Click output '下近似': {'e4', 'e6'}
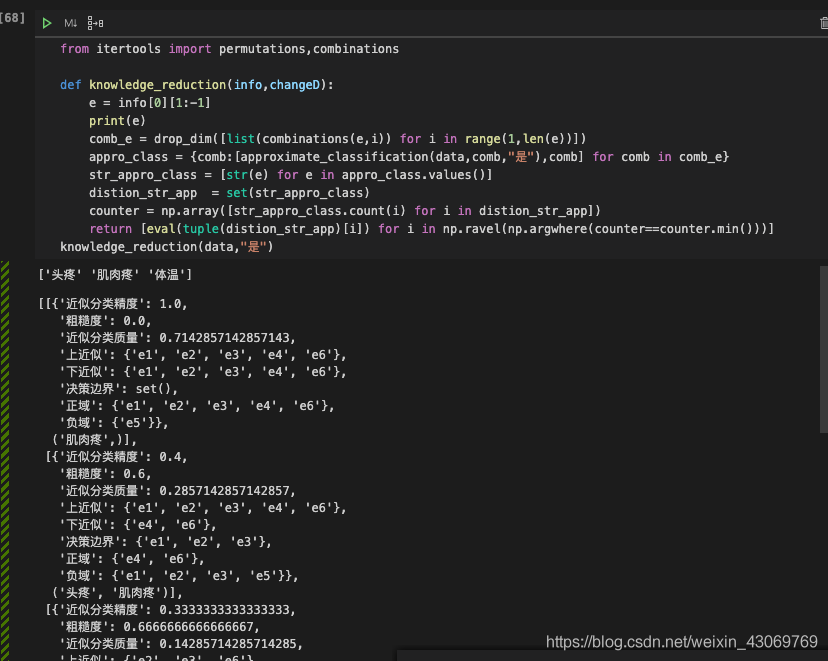Screen dimensions: 828x661 coord(138,525)
